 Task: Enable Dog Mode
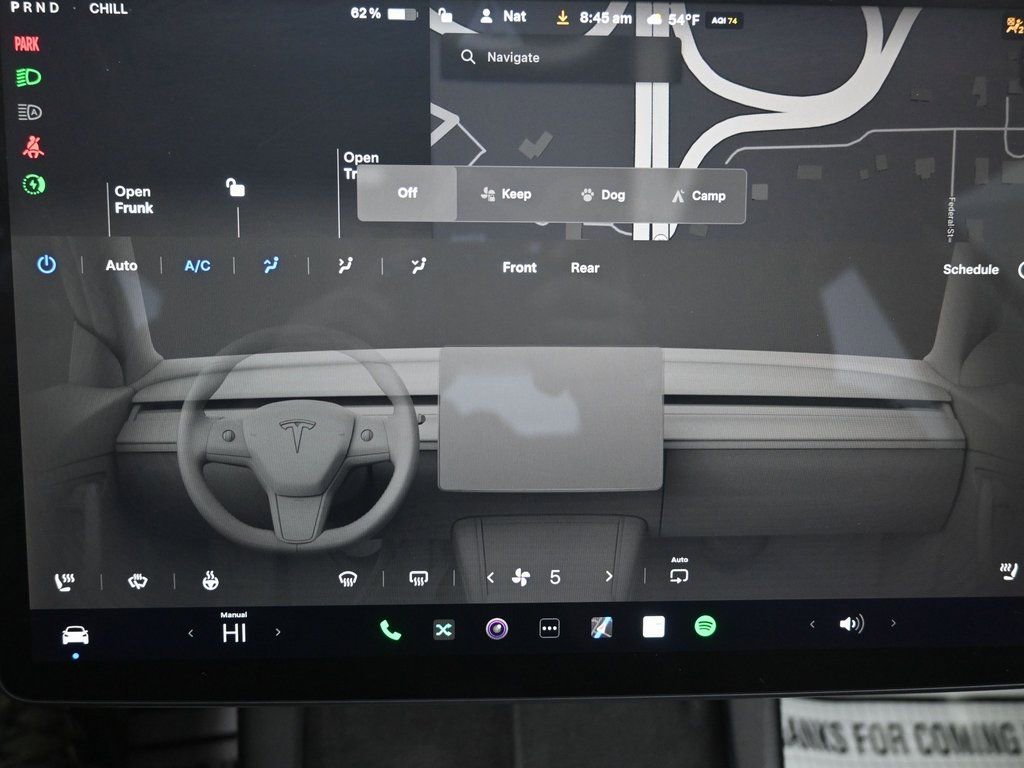coord(601,195)
